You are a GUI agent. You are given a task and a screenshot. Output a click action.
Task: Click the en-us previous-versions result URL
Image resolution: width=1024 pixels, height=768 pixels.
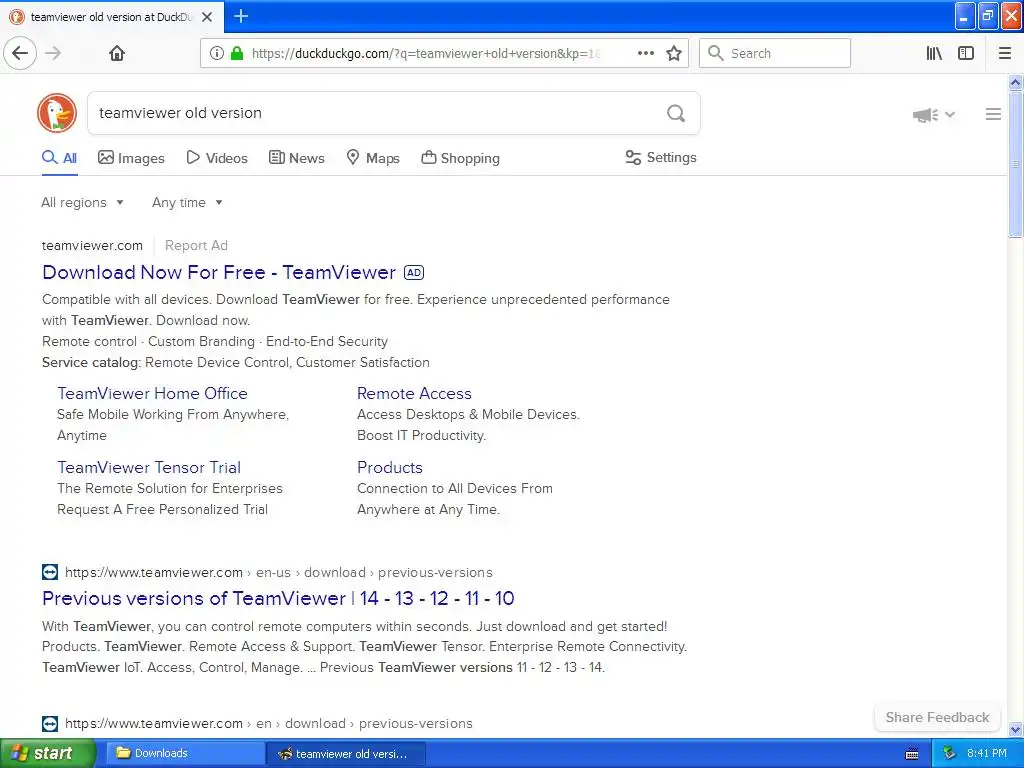[279, 572]
